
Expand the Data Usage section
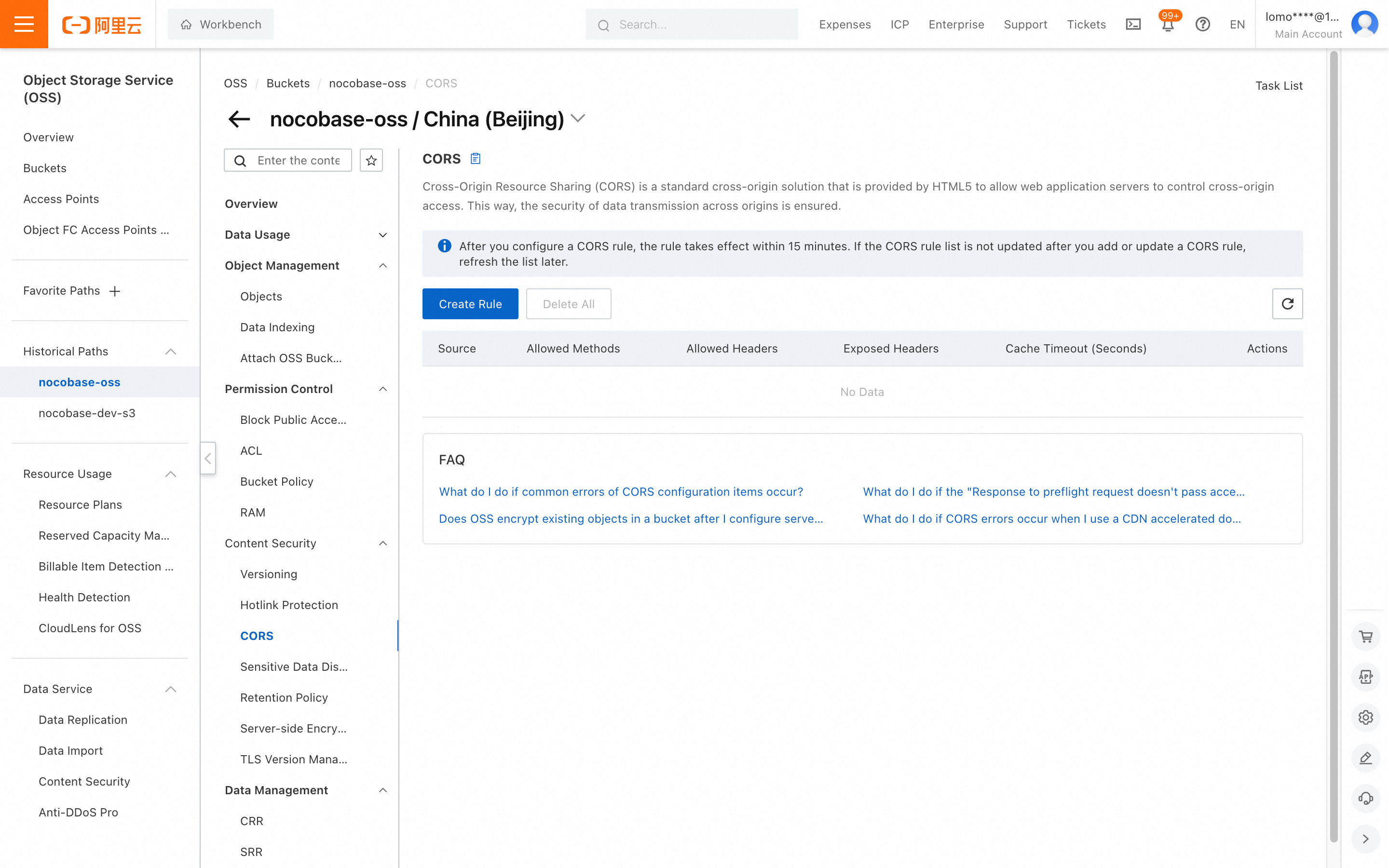(x=383, y=235)
